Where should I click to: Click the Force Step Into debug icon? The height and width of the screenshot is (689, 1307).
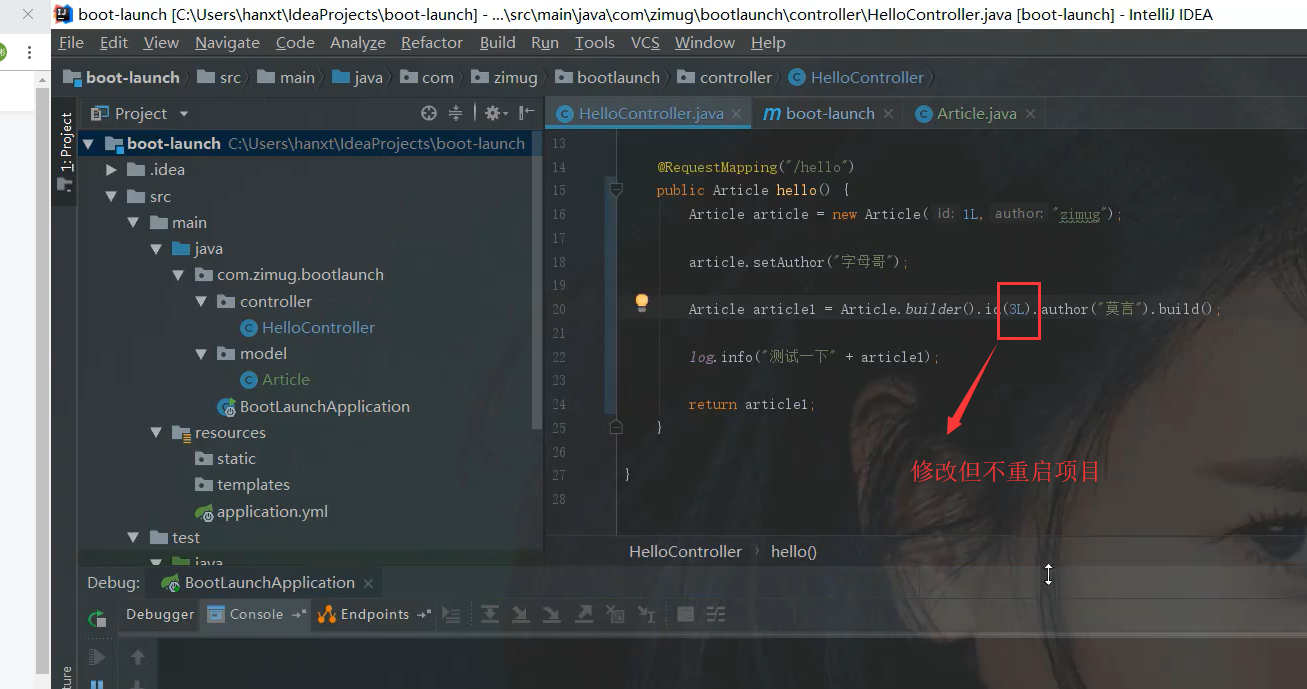551,615
